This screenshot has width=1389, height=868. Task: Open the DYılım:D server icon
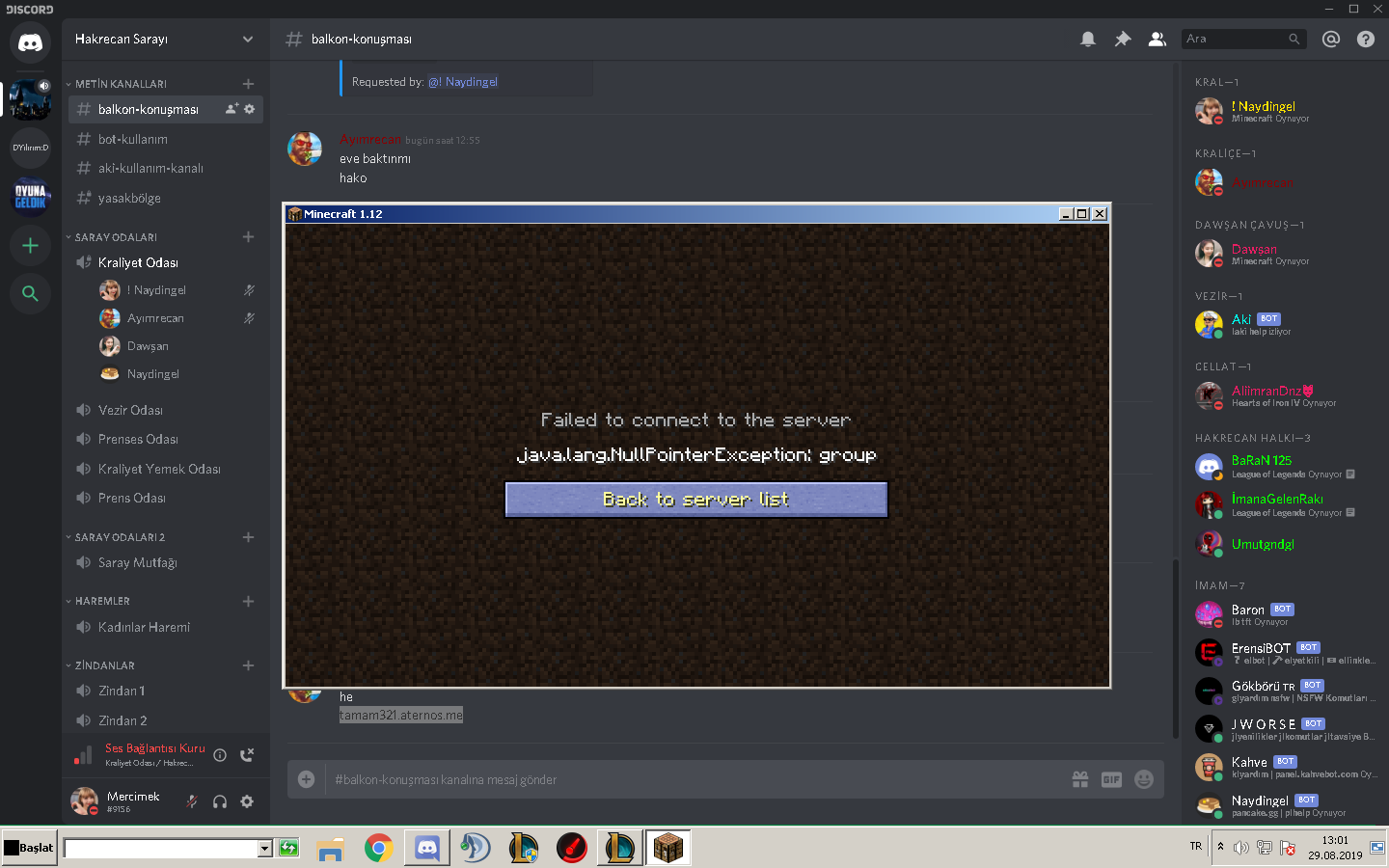click(x=30, y=148)
